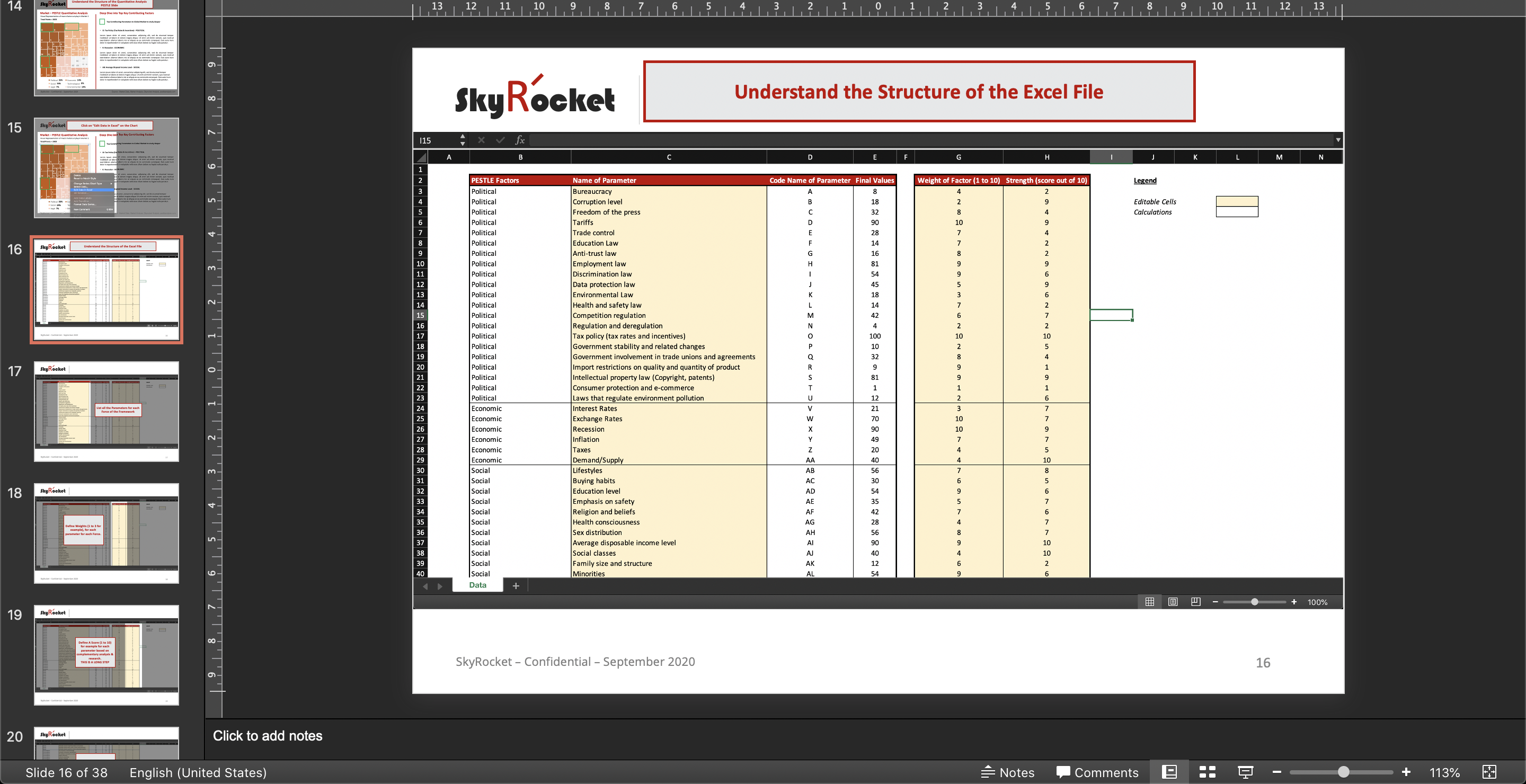Start the slide show from the status bar
Viewport: 1526px width, 784px height.
(1245, 772)
